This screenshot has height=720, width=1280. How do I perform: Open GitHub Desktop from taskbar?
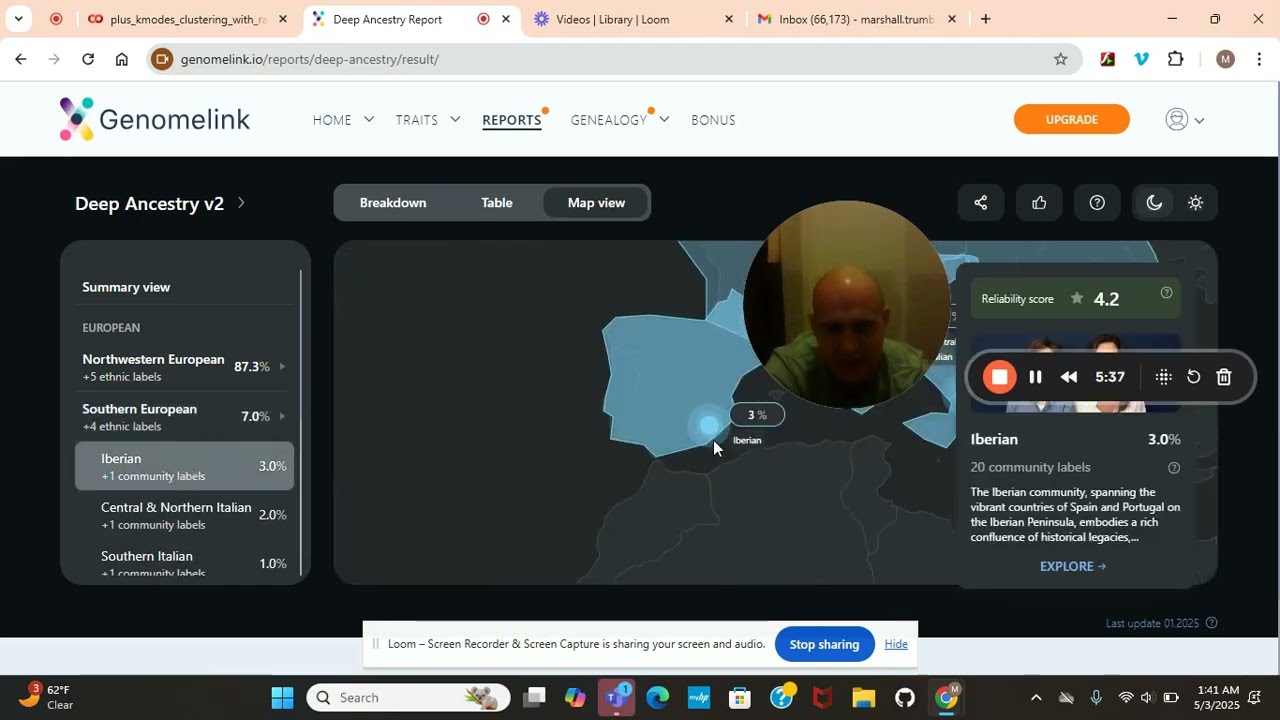pyautogui.click(x=905, y=697)
